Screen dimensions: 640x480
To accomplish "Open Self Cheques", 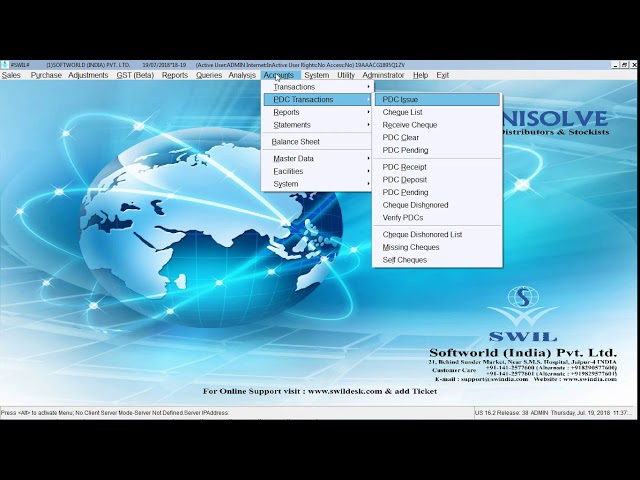I will tap(437, 260).
